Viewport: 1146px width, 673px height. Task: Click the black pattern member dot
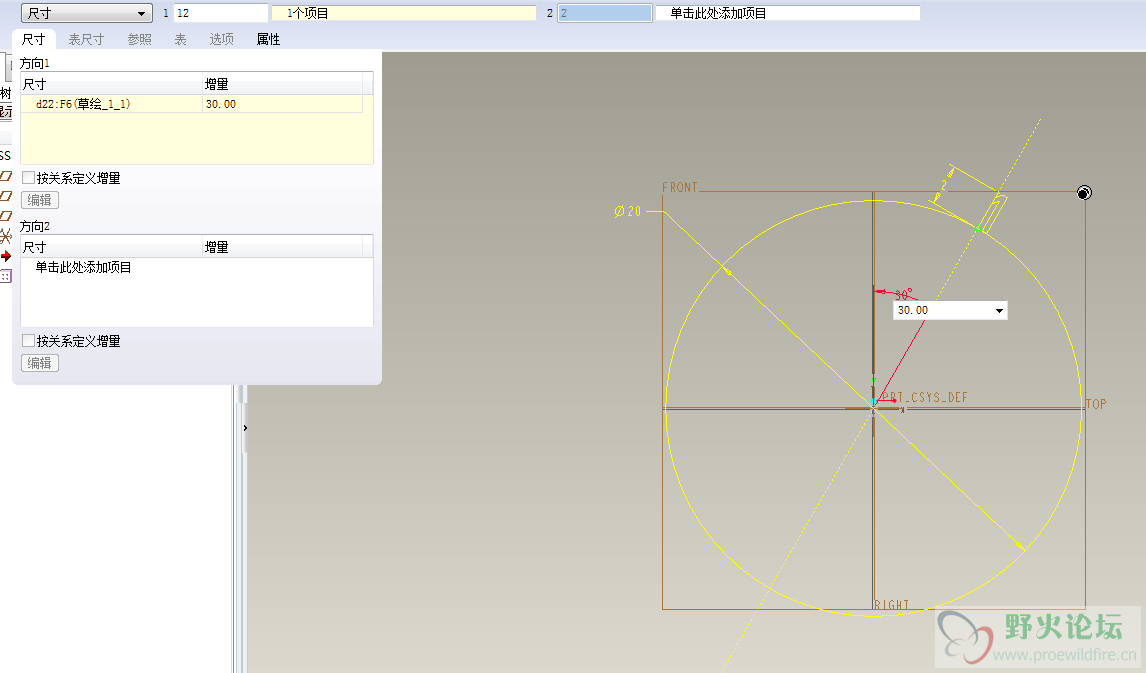click(1084, 193)
